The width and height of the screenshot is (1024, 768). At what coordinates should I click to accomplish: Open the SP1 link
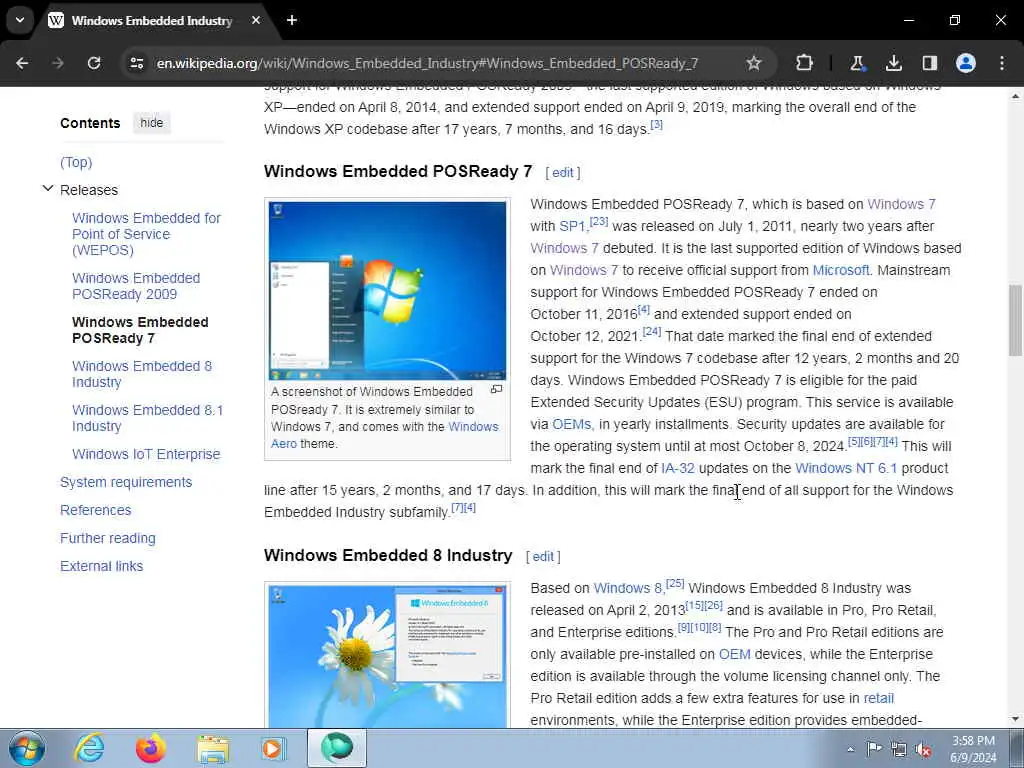click(572, 227)
